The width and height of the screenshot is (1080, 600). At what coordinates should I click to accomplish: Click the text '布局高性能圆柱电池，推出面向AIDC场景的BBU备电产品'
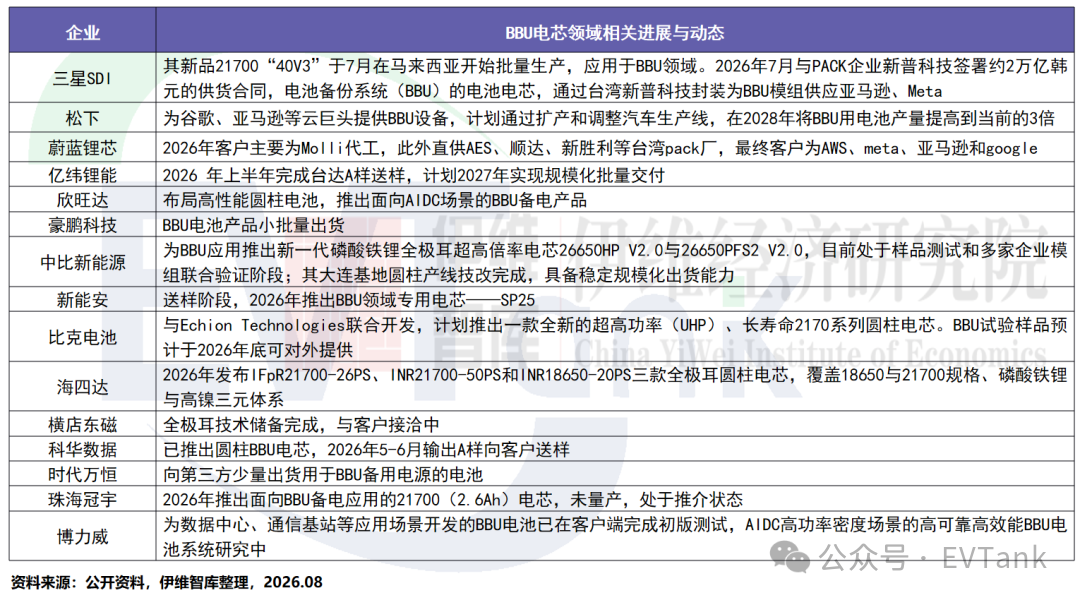coord(375,200)
